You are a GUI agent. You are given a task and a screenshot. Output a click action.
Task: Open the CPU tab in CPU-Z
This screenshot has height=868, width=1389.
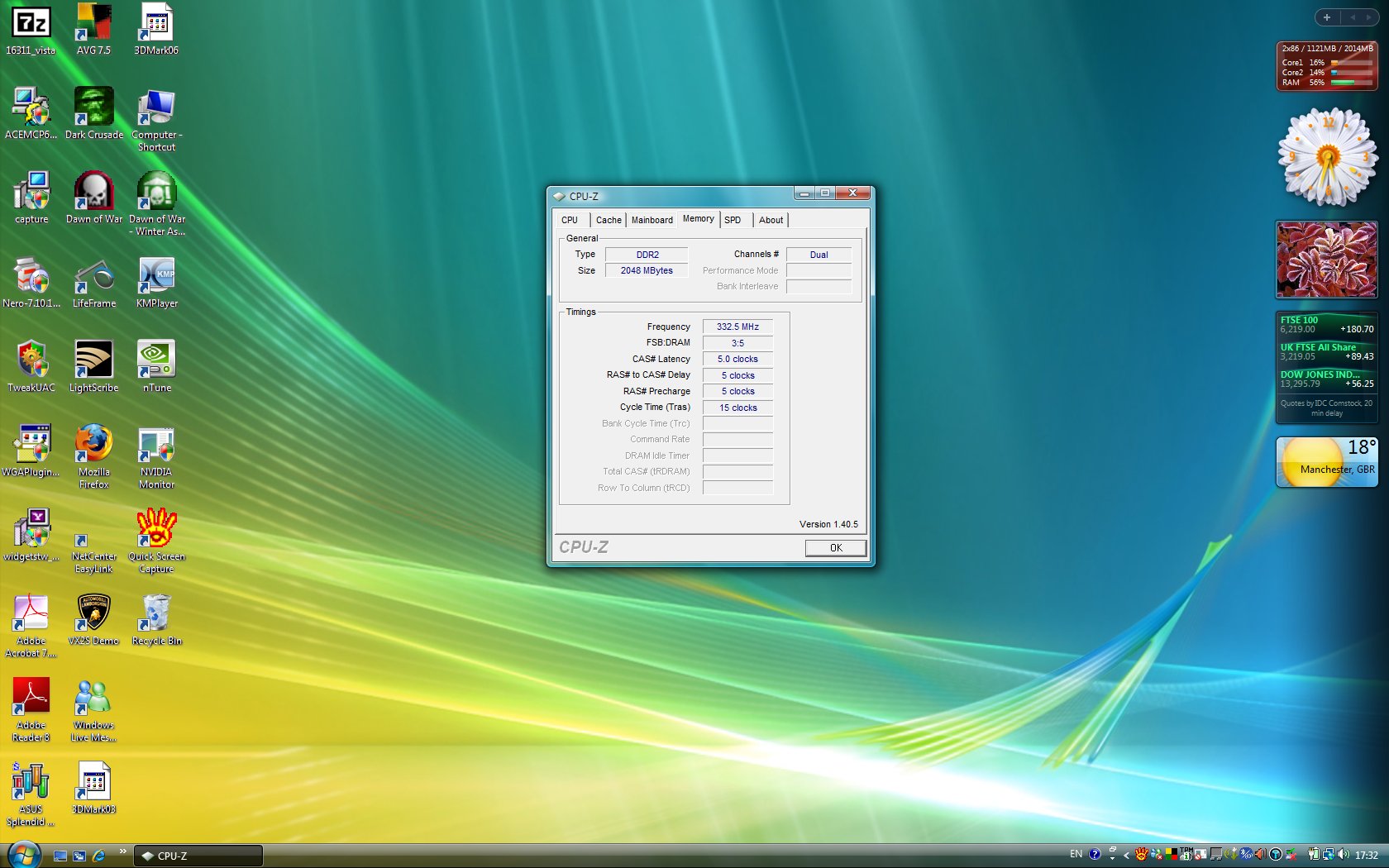(570, 220)
